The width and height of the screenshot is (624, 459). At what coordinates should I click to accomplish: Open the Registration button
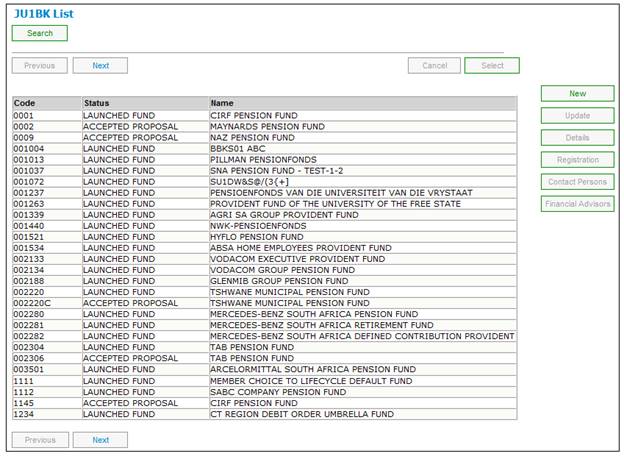click(x=577, y=160)
